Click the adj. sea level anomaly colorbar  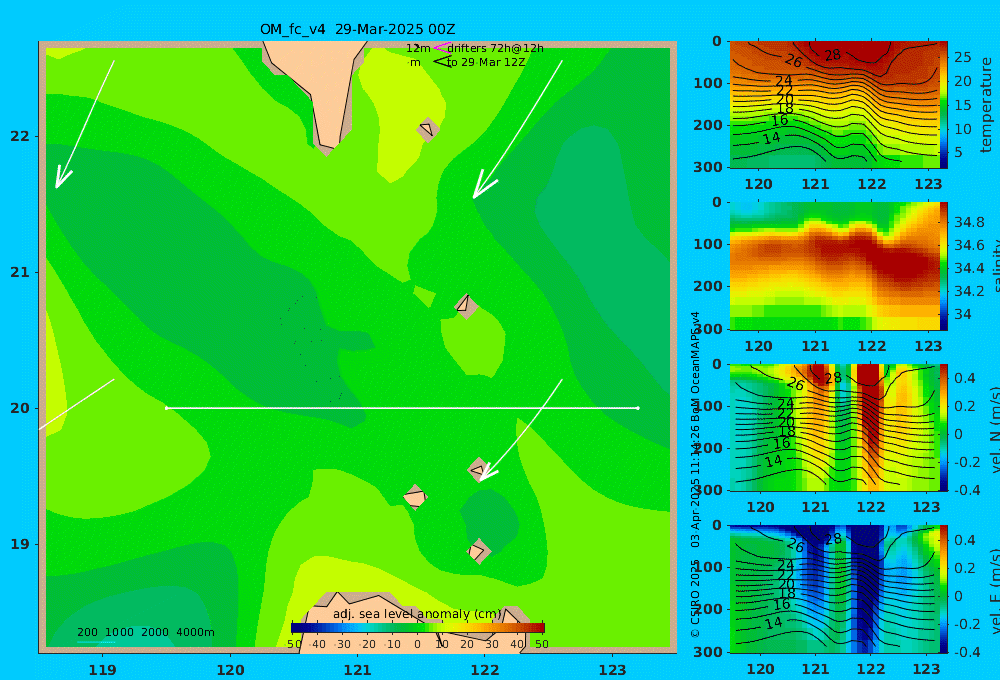coord(418,628)
